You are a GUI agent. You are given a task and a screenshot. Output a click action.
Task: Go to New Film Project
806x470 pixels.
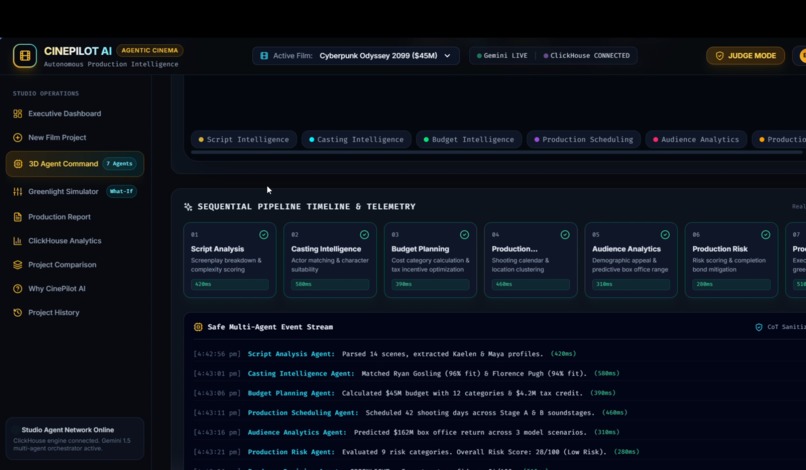point(75,137)
